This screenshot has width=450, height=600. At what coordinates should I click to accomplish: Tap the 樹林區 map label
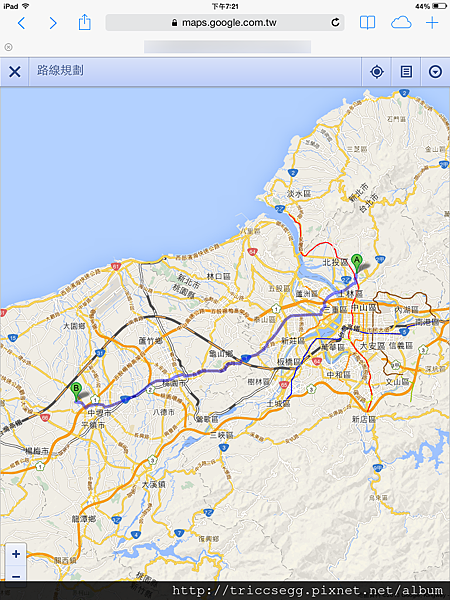[x=258, y=382]
